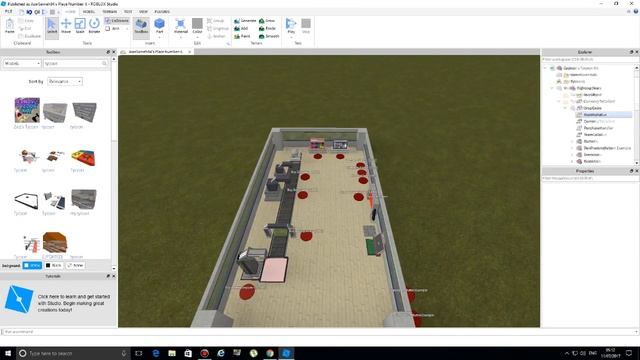Click the Stop test button
Image resolution: width=640 pixels, height=360 pixels.
306,25
